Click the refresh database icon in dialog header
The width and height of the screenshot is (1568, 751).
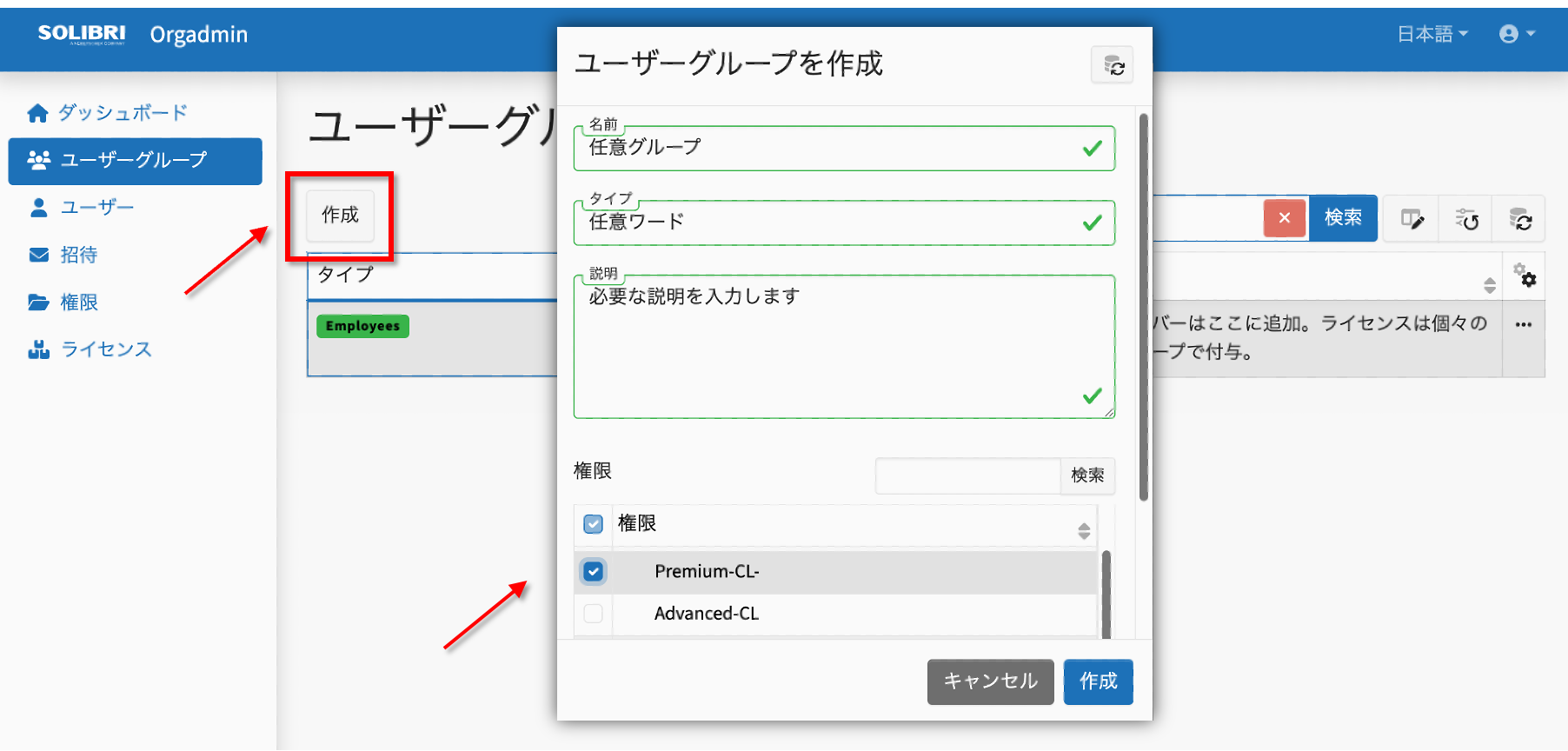[x=1113, y=65]
